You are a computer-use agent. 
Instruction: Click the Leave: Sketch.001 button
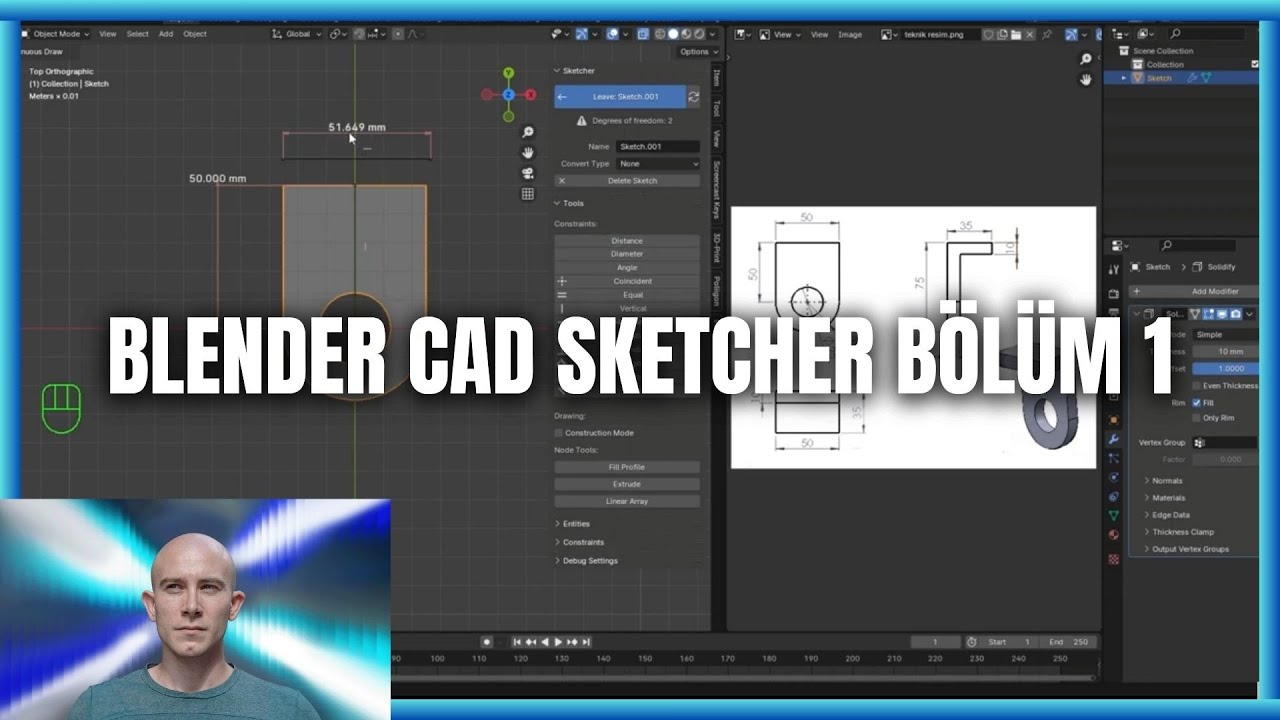coord(620,97)
